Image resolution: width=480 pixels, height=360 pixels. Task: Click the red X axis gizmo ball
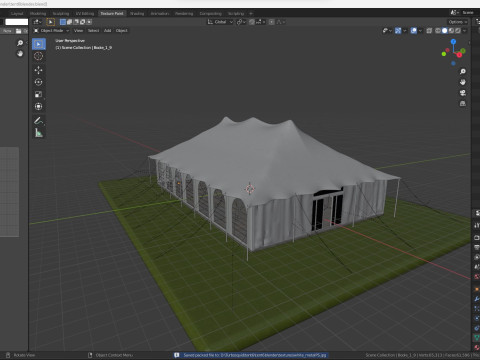click(x=459, y=55)
